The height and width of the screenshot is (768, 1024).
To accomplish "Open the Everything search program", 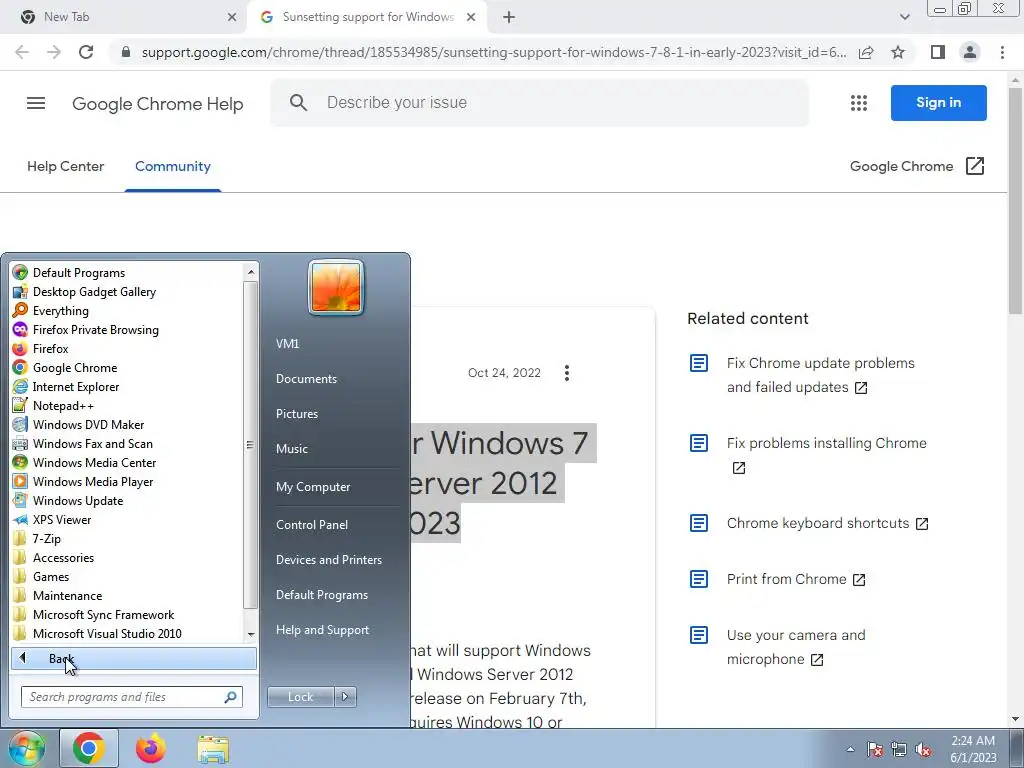I will pyautogui.click(x=61, y=311).
